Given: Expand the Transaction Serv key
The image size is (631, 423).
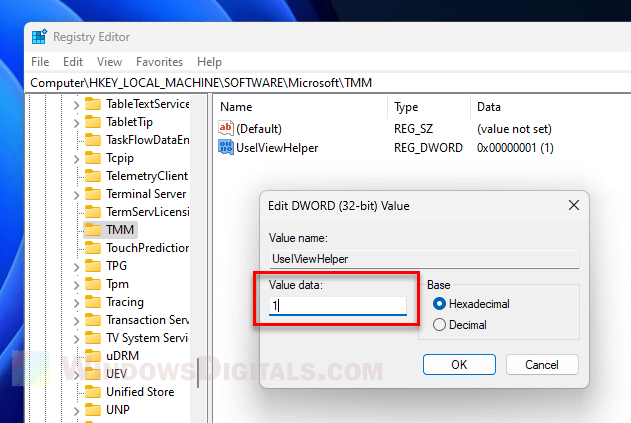Looking at the screenshot, I should (76, 321).
